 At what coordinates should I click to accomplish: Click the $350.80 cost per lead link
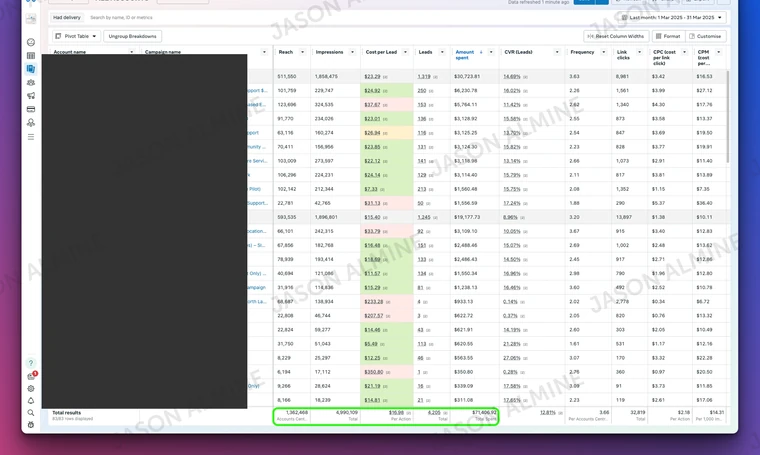pos(374,372)
